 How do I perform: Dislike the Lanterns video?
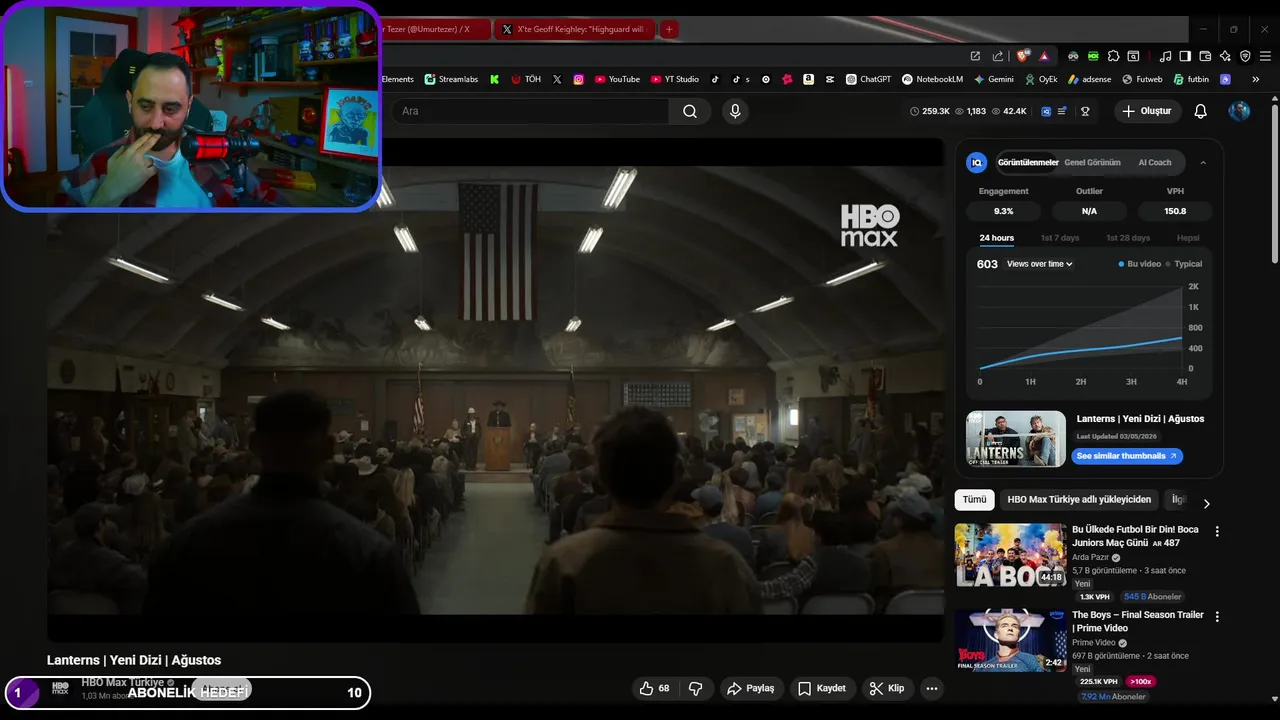(696, 688)
